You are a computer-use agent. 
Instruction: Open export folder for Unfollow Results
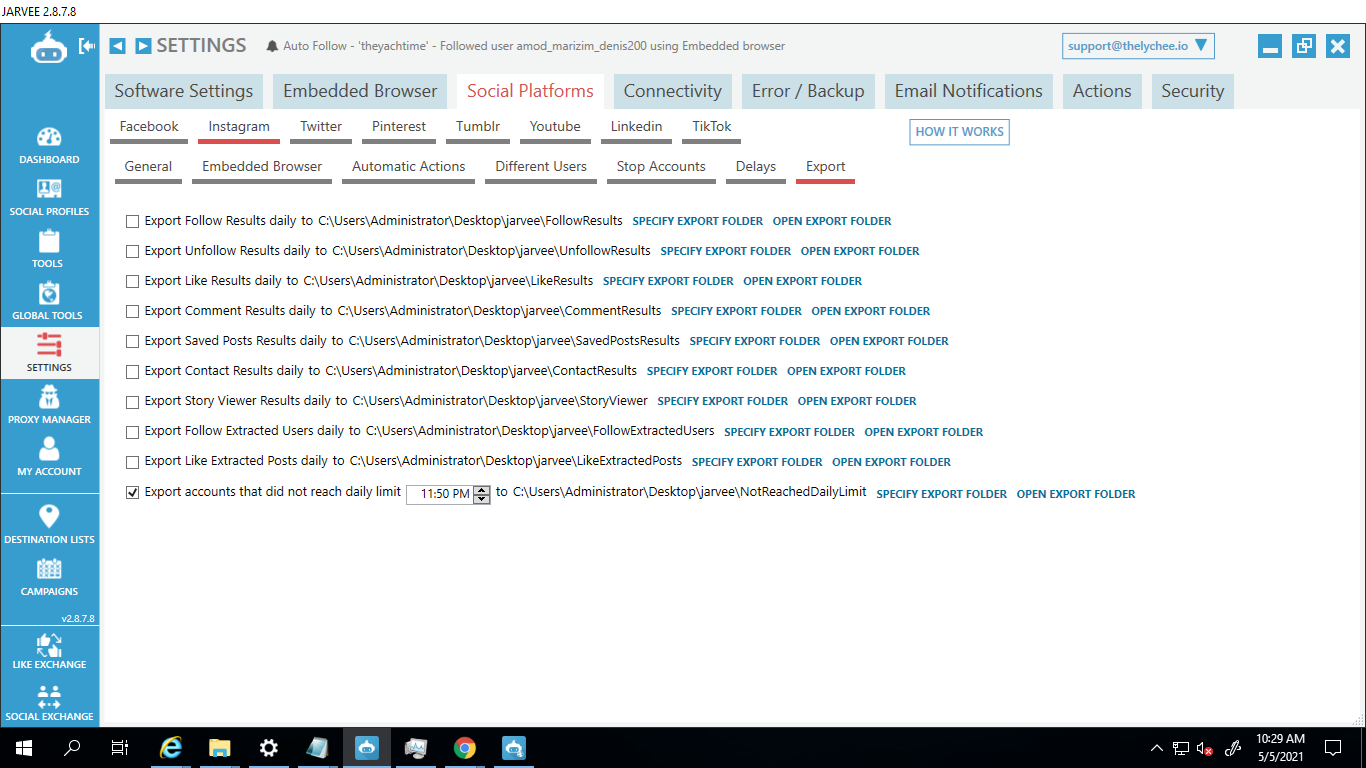click(x=860, y=251)
